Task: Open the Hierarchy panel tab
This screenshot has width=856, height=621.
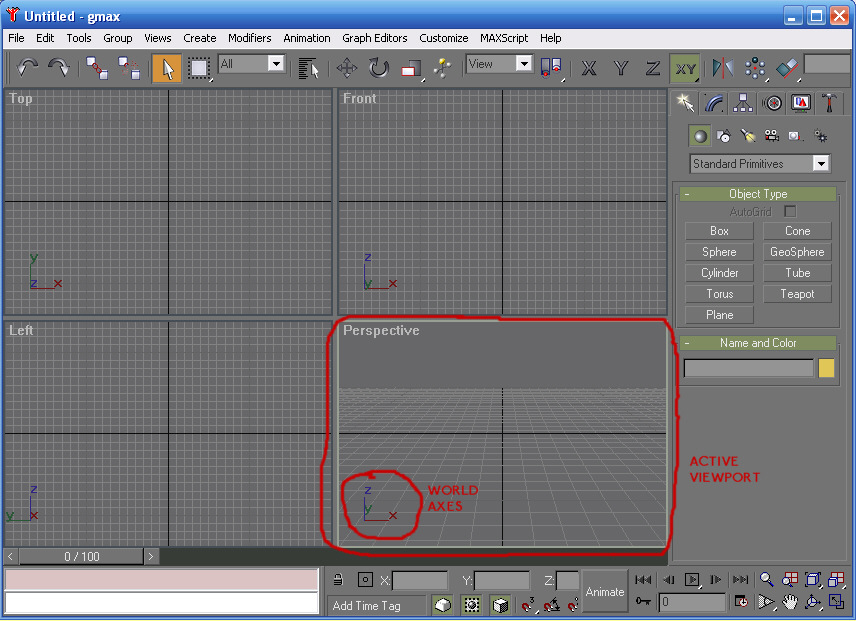Action: (x=743, y=103)
